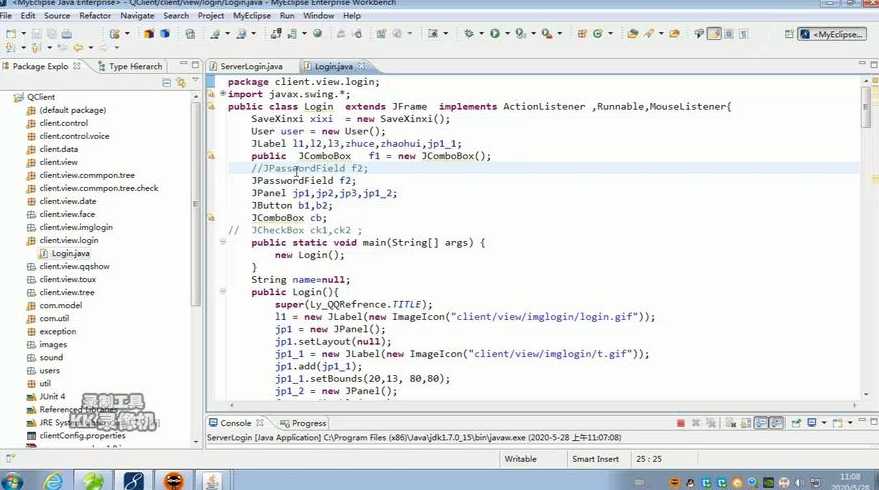The image size is (879, 490).
Task: Collapse the import javax.swing fold marker
Action: [223, 94]
